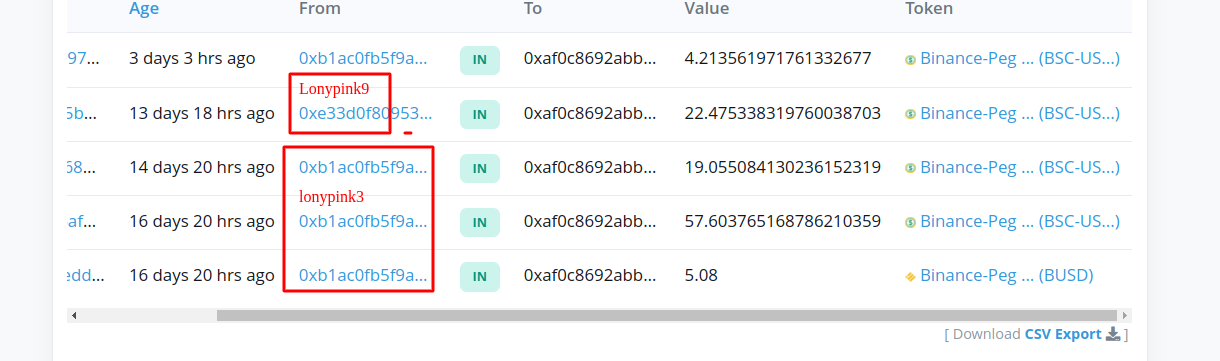Select To address in 14 days 20 hrs row
This screenshot has height=361, width=1220.
click(590, 167)
